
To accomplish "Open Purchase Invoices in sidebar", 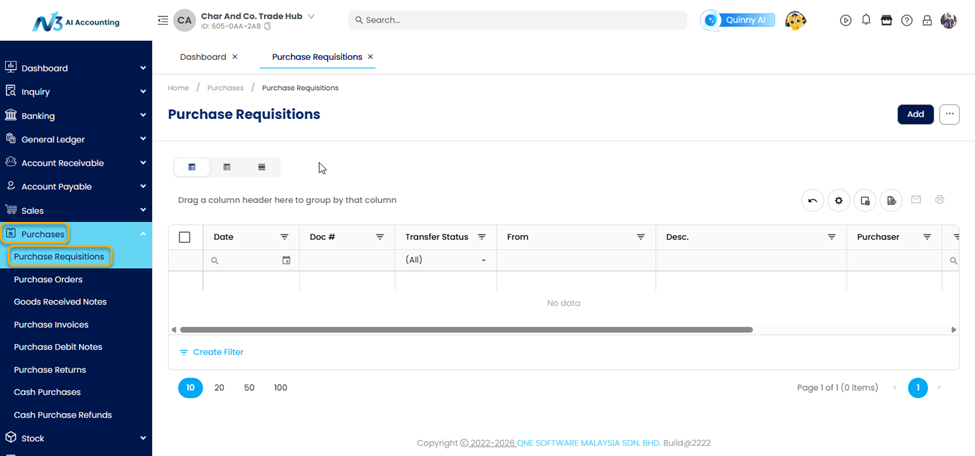I will click(x=51, y=325).
